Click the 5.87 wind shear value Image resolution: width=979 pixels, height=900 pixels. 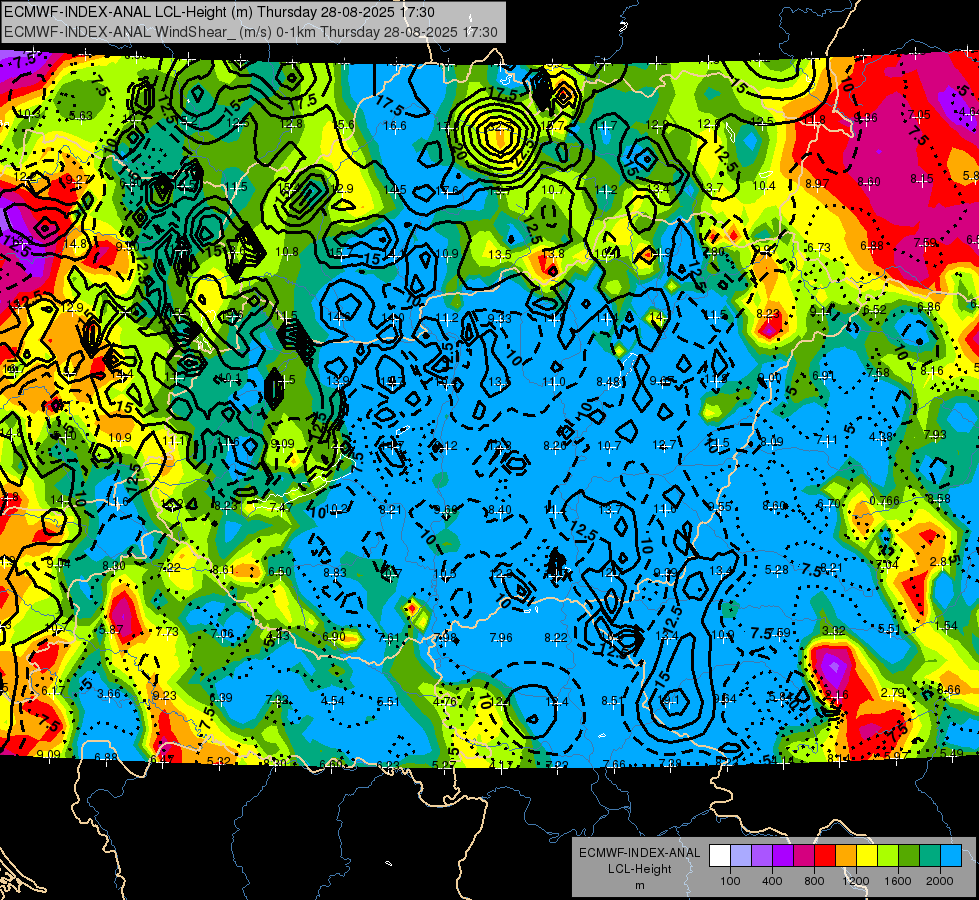point(111,630)
